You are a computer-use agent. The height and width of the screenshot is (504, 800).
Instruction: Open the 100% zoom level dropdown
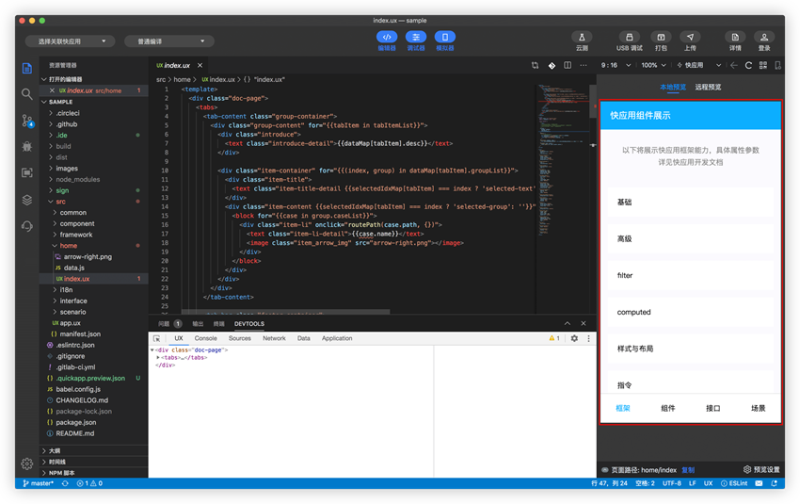[x=653, y=65]
